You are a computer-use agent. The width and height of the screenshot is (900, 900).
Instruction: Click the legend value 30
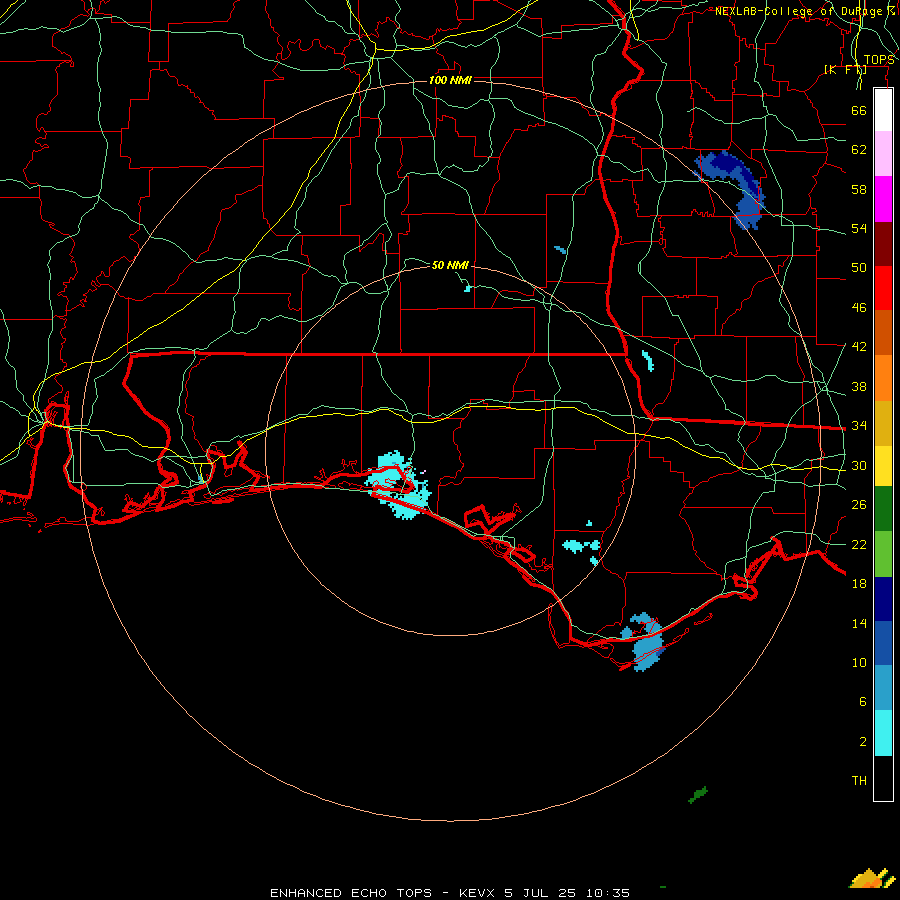point(859,465)
